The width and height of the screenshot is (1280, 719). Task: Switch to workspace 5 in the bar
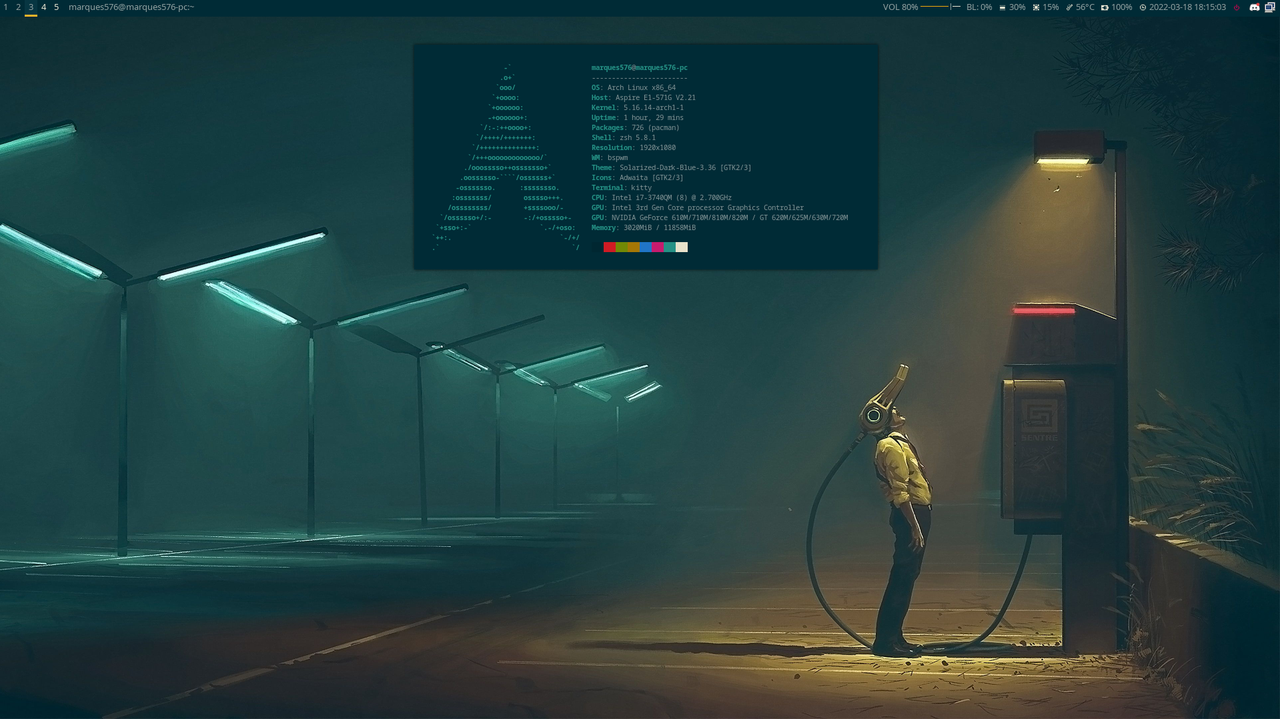[x=56, y=7]
